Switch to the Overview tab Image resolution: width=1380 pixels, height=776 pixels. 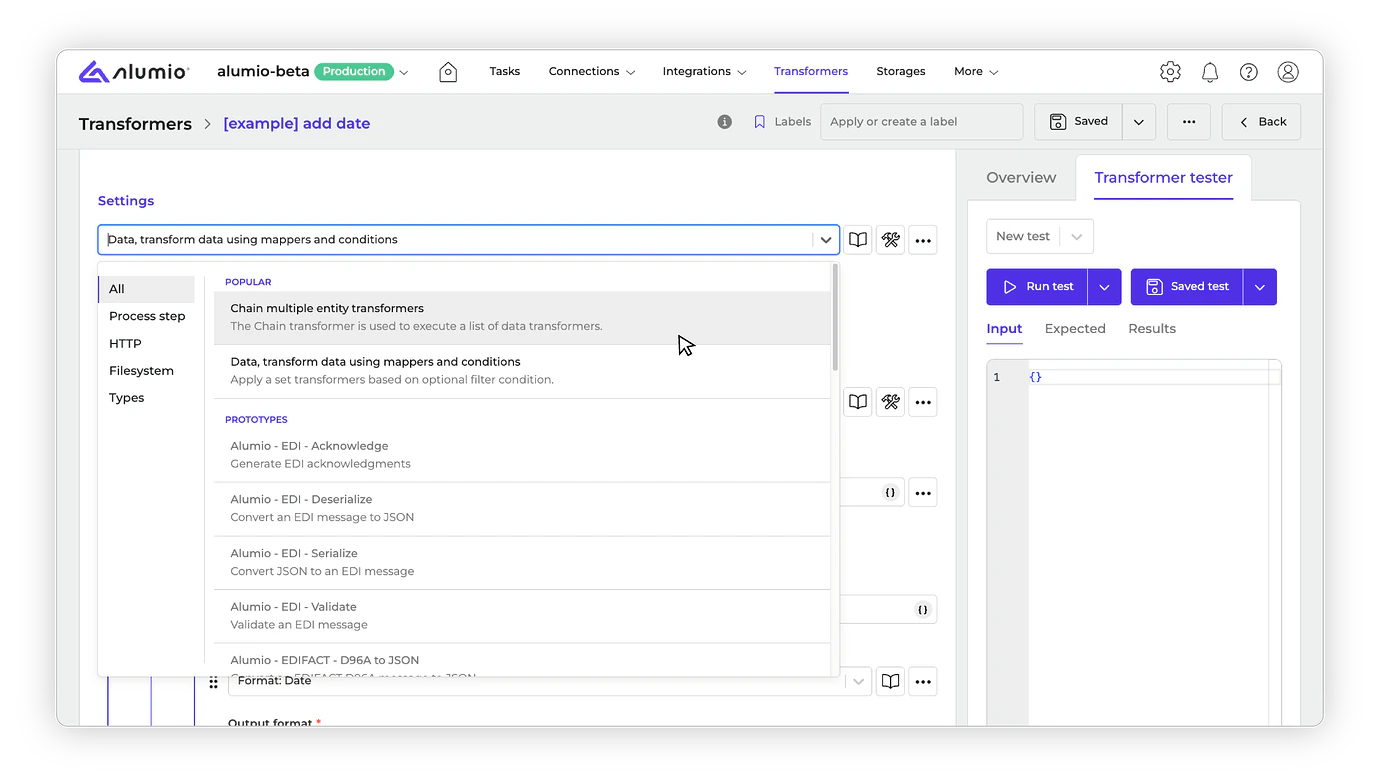tap(1021, 178)
